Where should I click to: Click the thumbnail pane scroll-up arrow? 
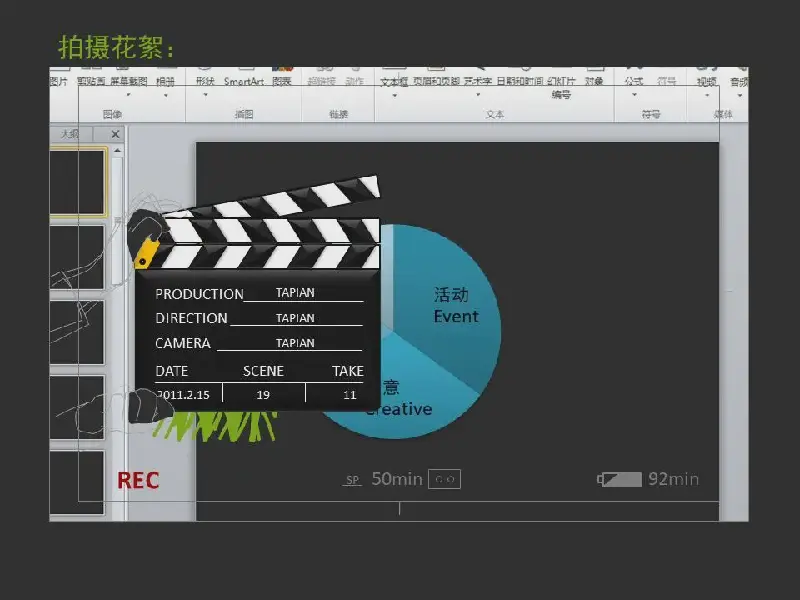click(x=117, y=151)
